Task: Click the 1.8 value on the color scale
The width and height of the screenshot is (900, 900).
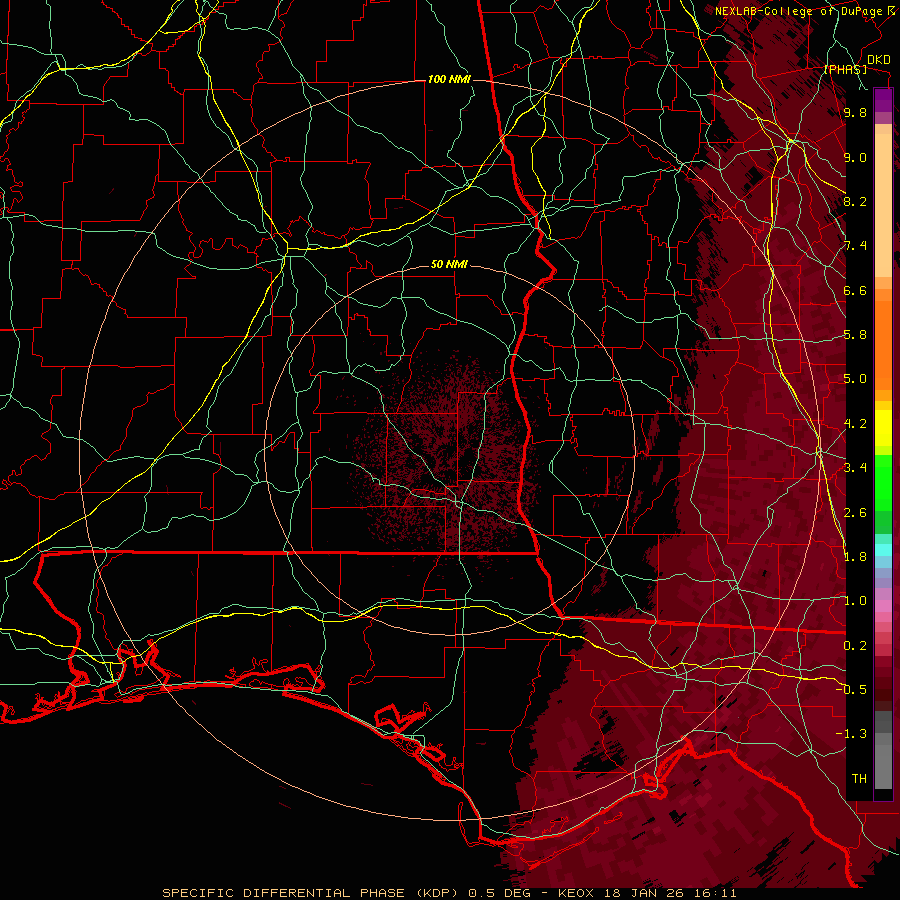Action: [855, 557]
